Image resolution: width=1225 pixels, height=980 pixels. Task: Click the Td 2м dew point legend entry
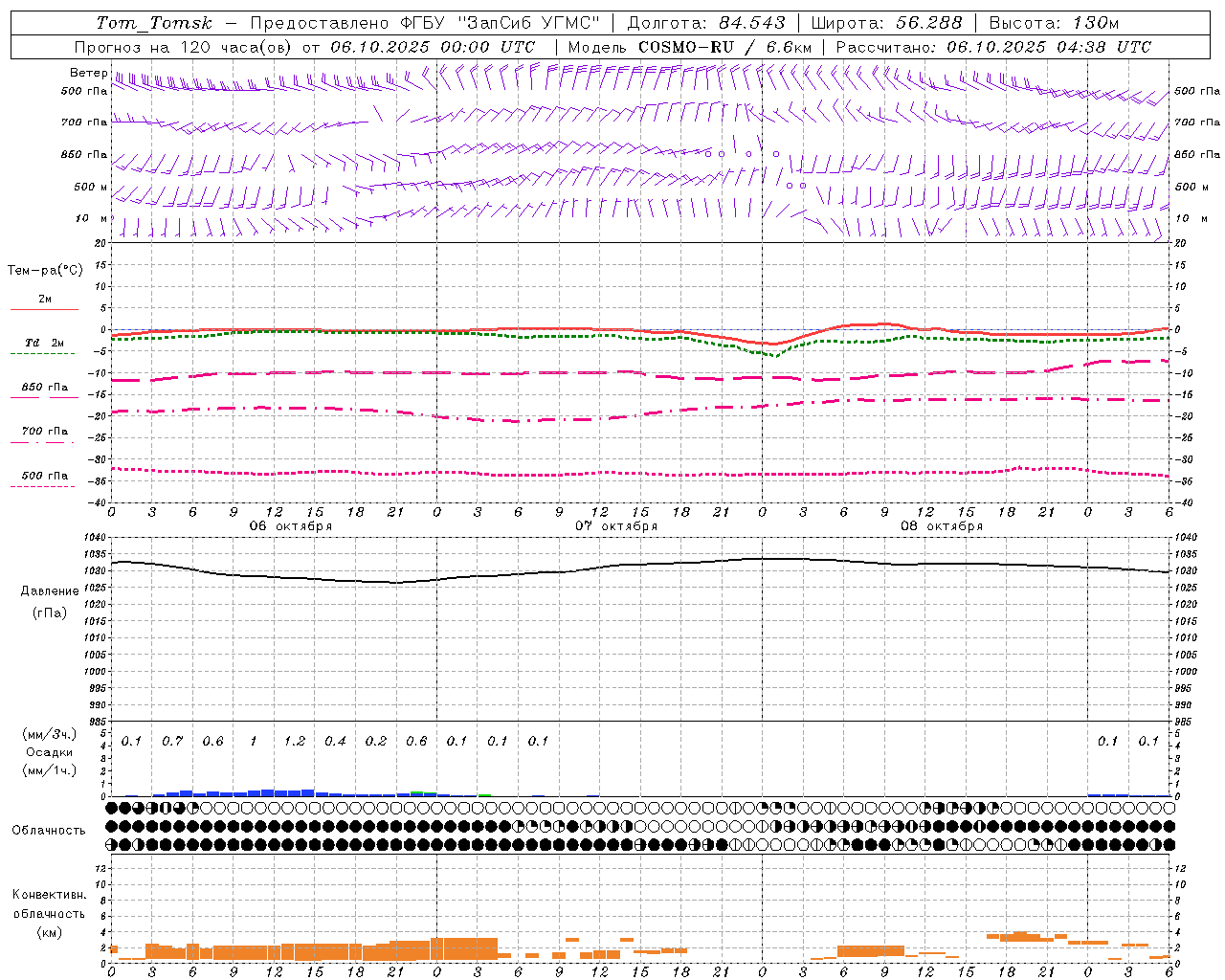pyautogui.click(x=44, y=343)
